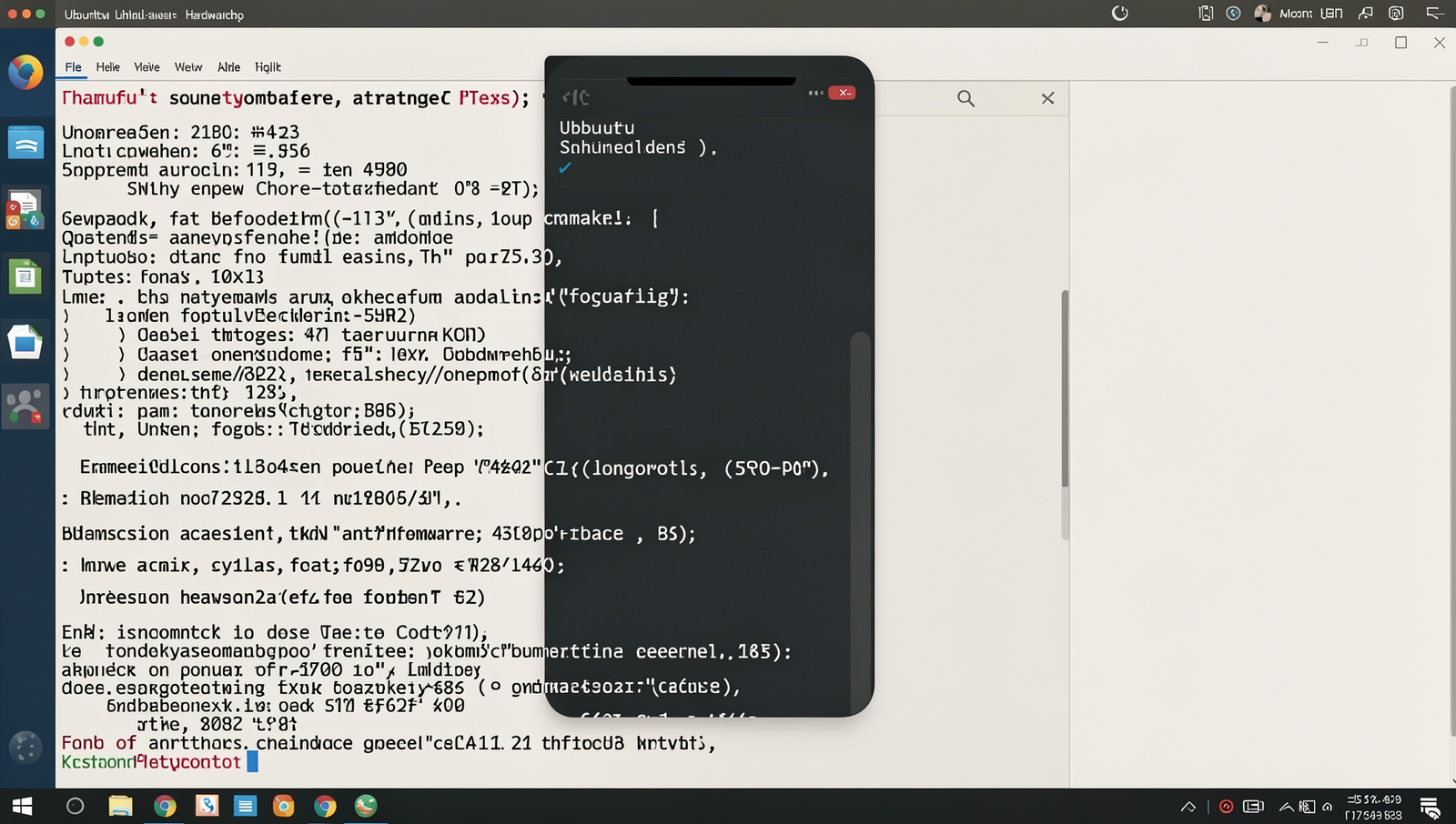Viewport: 1456px width, 824px height.
Task: Open the red office documents dock icon
Action: coord(24,209)
